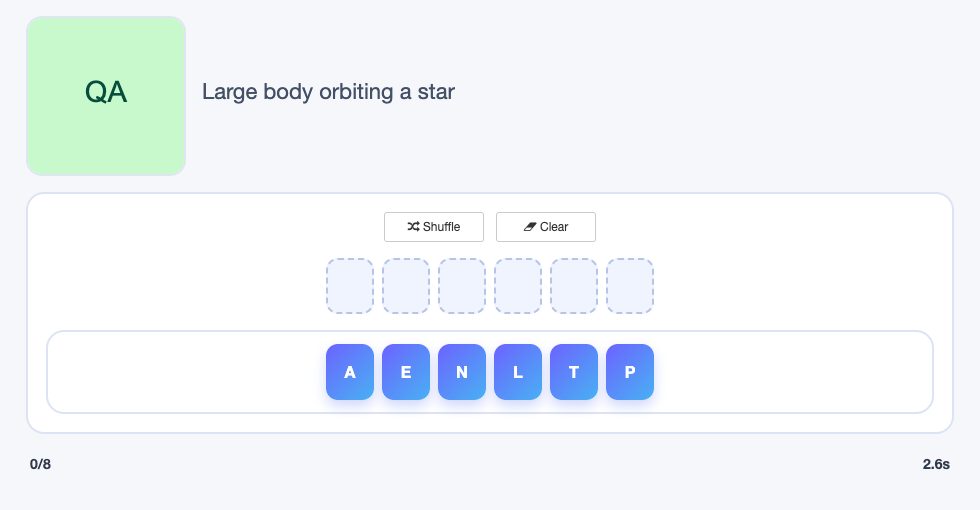980x510 pixels.
Task: Click the shuffle arrows icon
Action: 413,226
